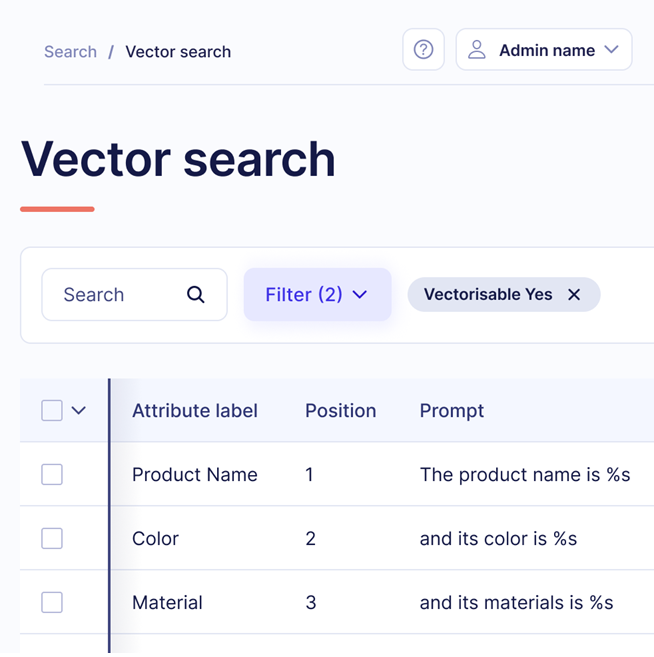
Task: Go to Search breadcrumb link
Action: [x=70, y=52]
